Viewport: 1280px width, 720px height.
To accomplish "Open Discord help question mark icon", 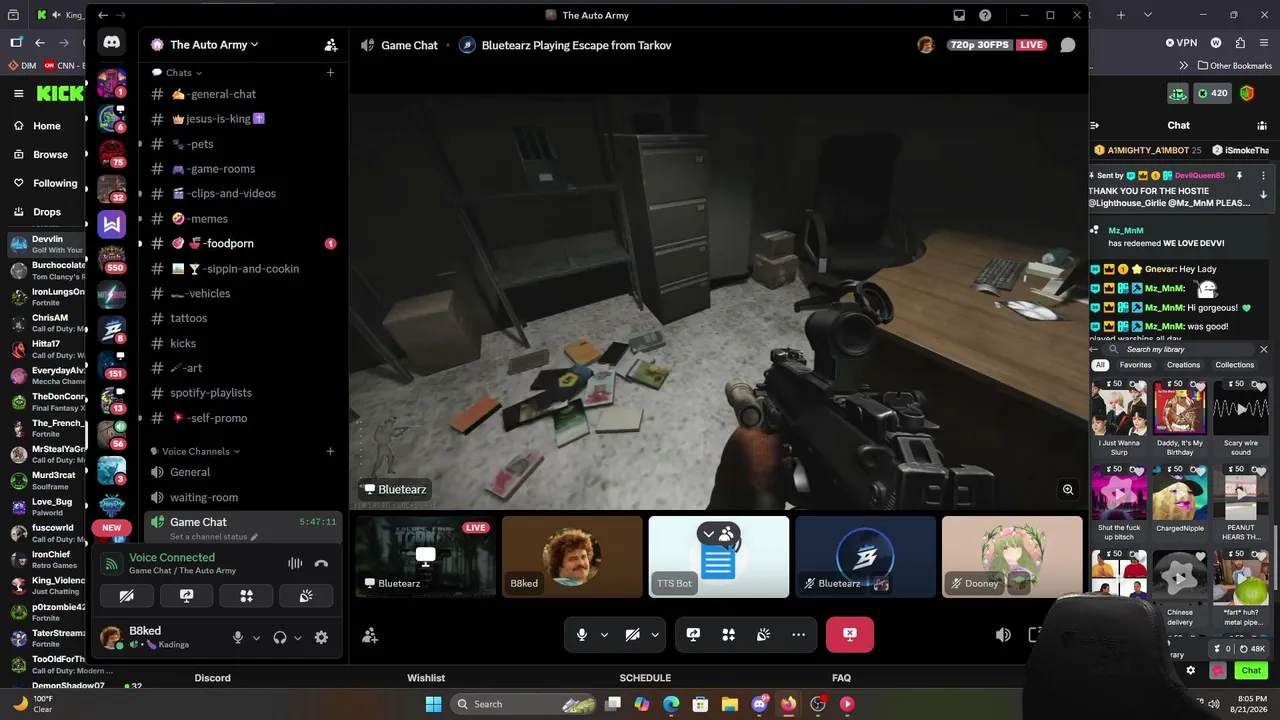I will 985,15.
